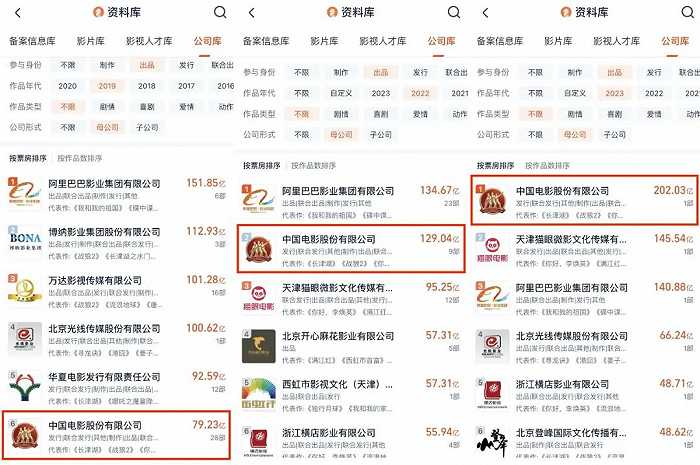
Task: Select 子公司 chip on the 2019-filtered screen
Action: click(147, 128)
